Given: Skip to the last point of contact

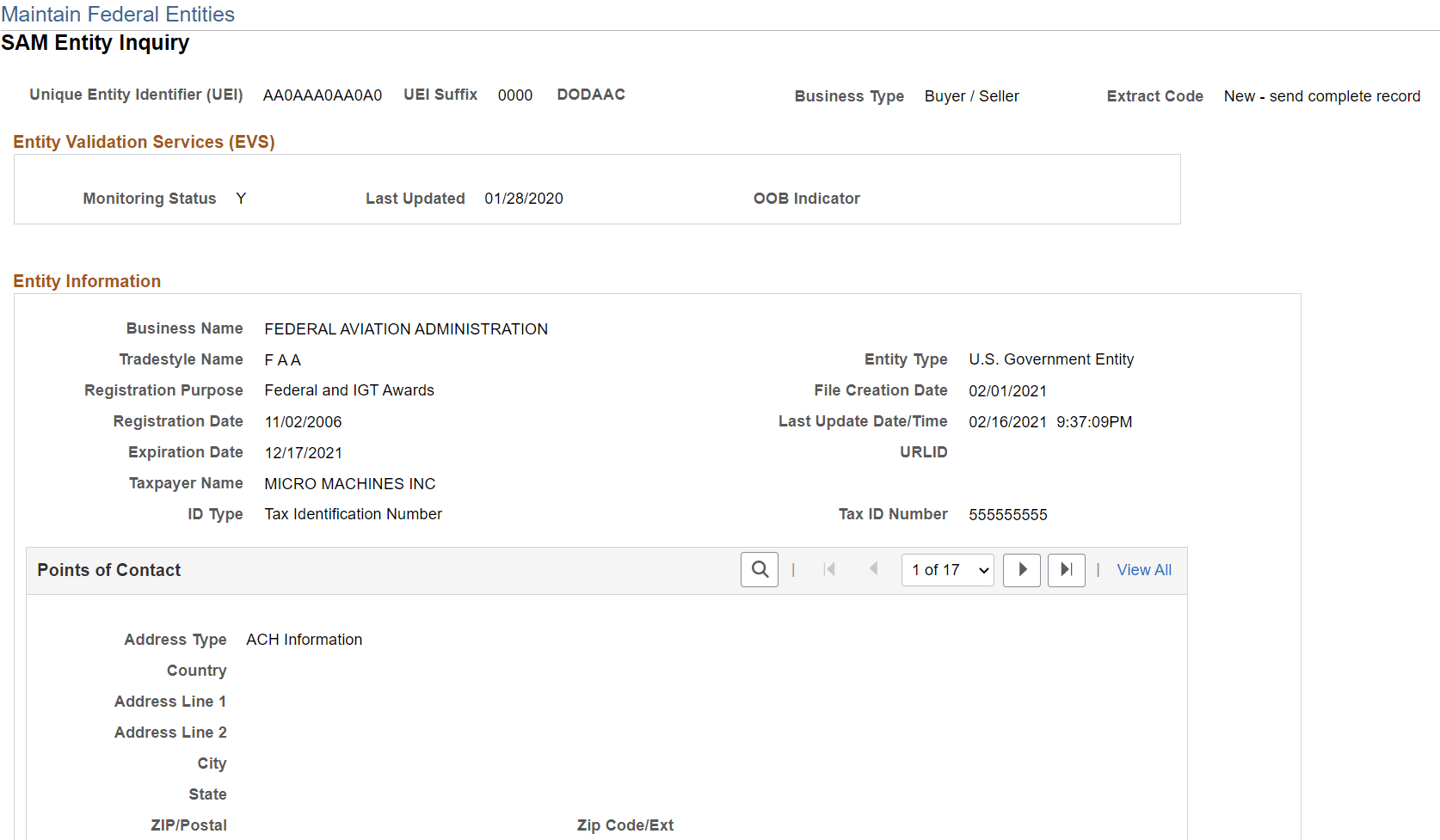Looking at the screenshot, I should pyautogui.click(x=1066, y=569).
